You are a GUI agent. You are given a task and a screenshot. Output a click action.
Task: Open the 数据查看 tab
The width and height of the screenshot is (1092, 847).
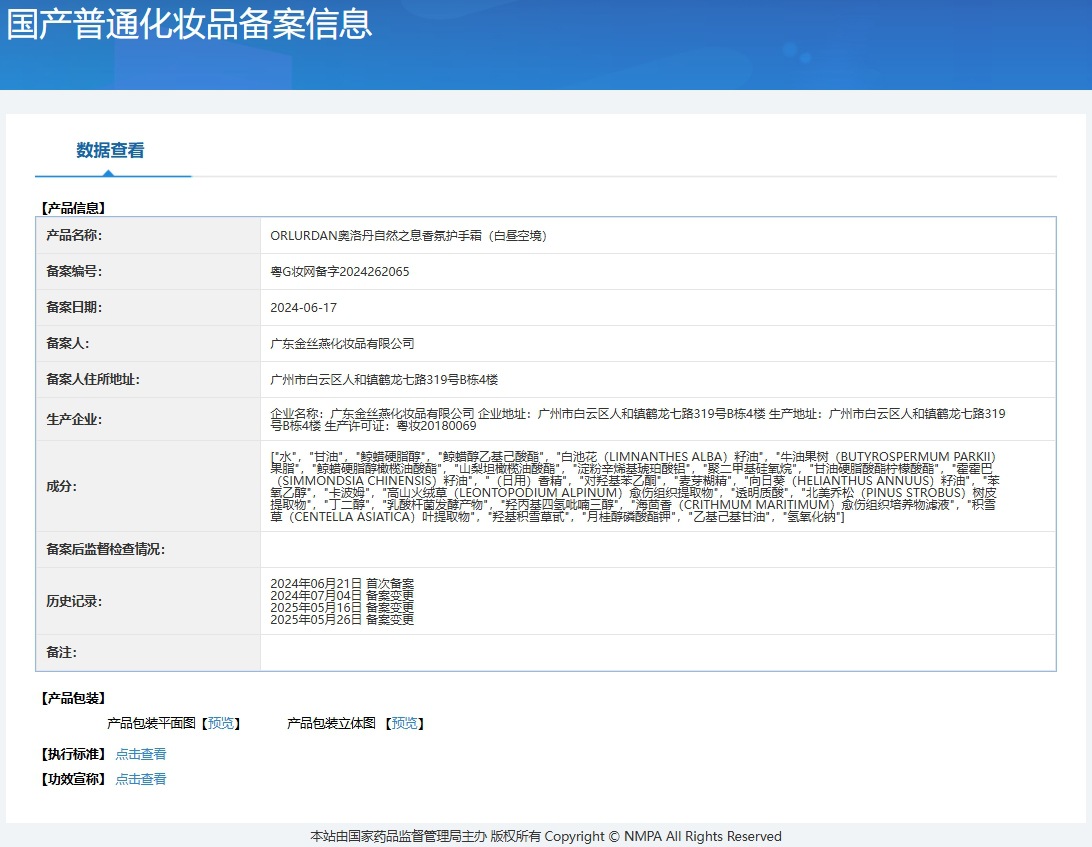click(110, 151)
